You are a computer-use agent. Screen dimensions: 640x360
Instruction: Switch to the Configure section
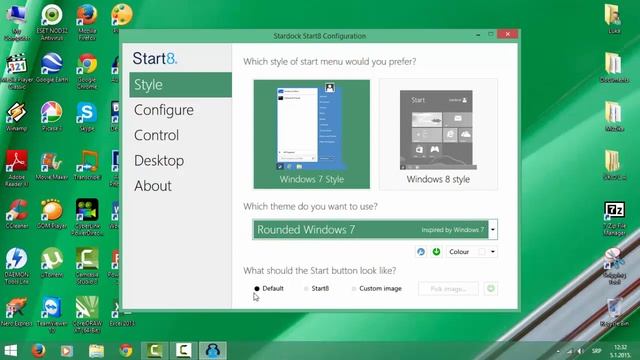coord(164,110)
